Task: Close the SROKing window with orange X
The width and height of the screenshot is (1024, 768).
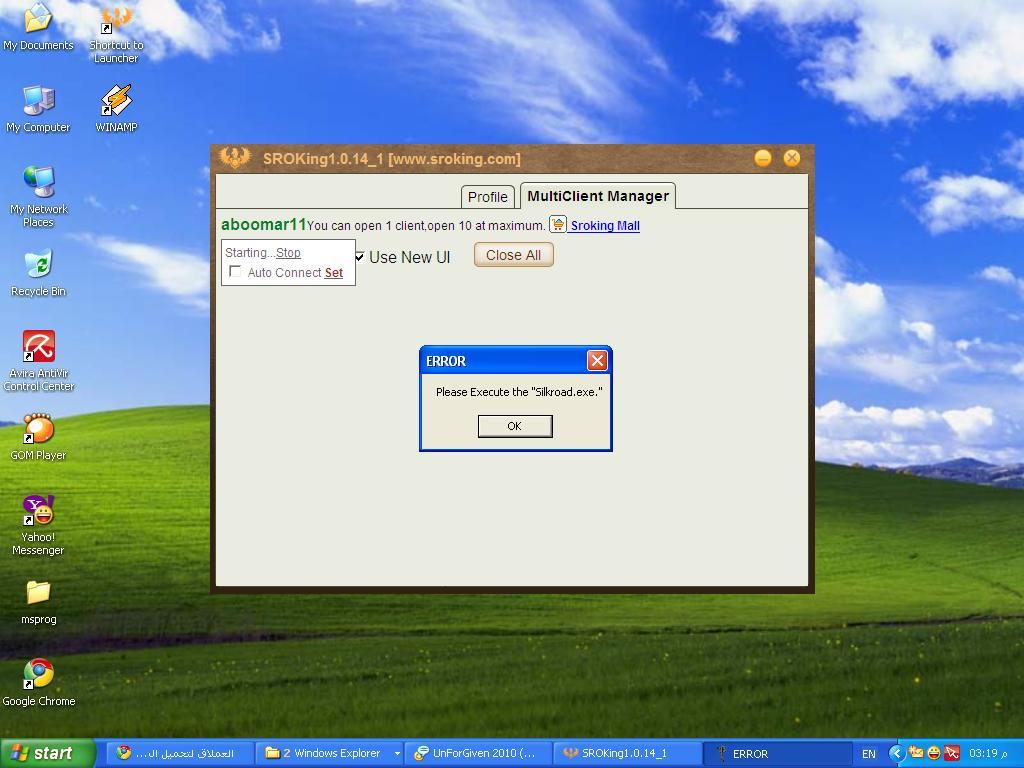Action: point(792,158)
